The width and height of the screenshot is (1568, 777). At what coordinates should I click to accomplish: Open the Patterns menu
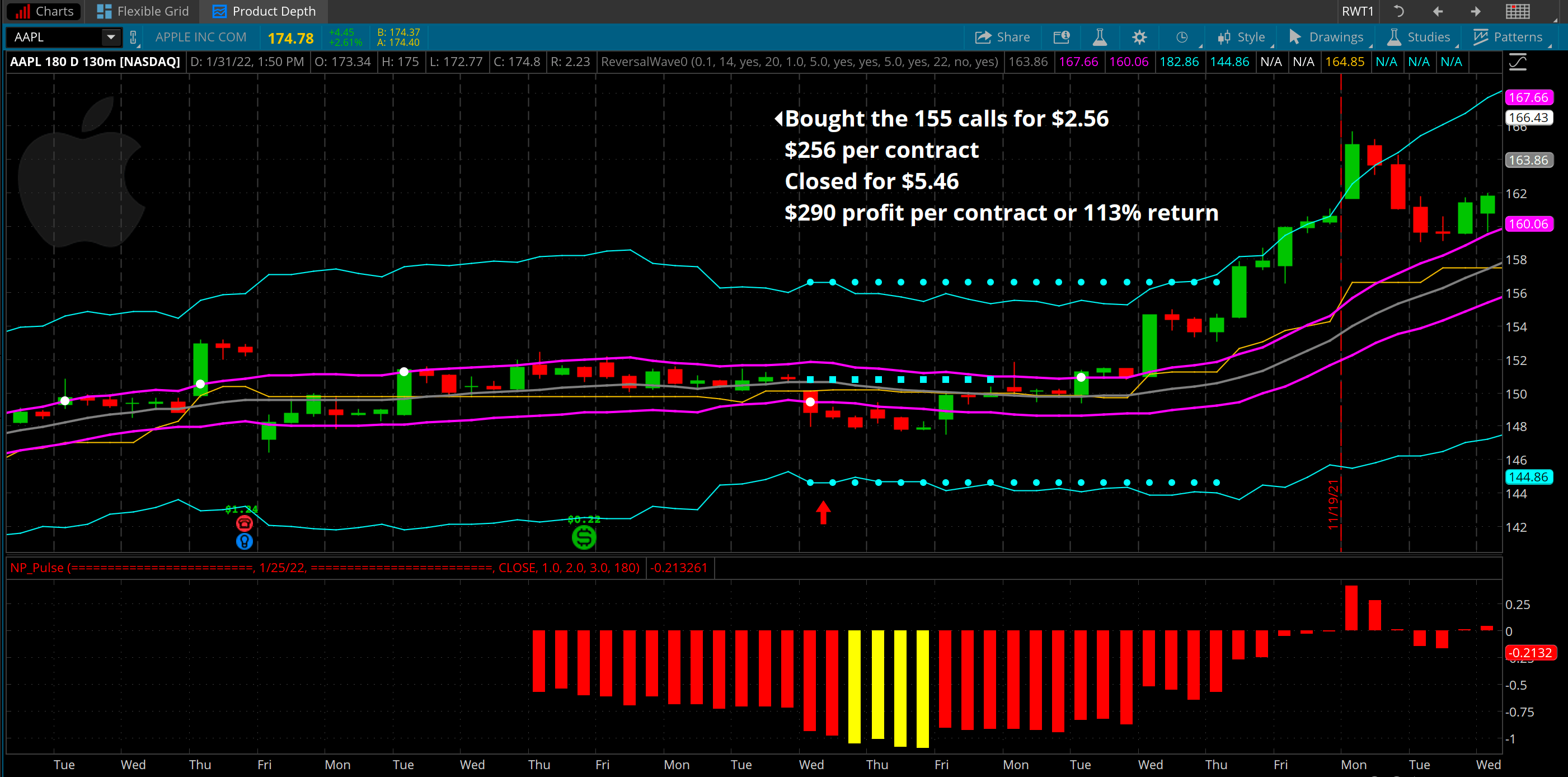[x=1508, y=37]
